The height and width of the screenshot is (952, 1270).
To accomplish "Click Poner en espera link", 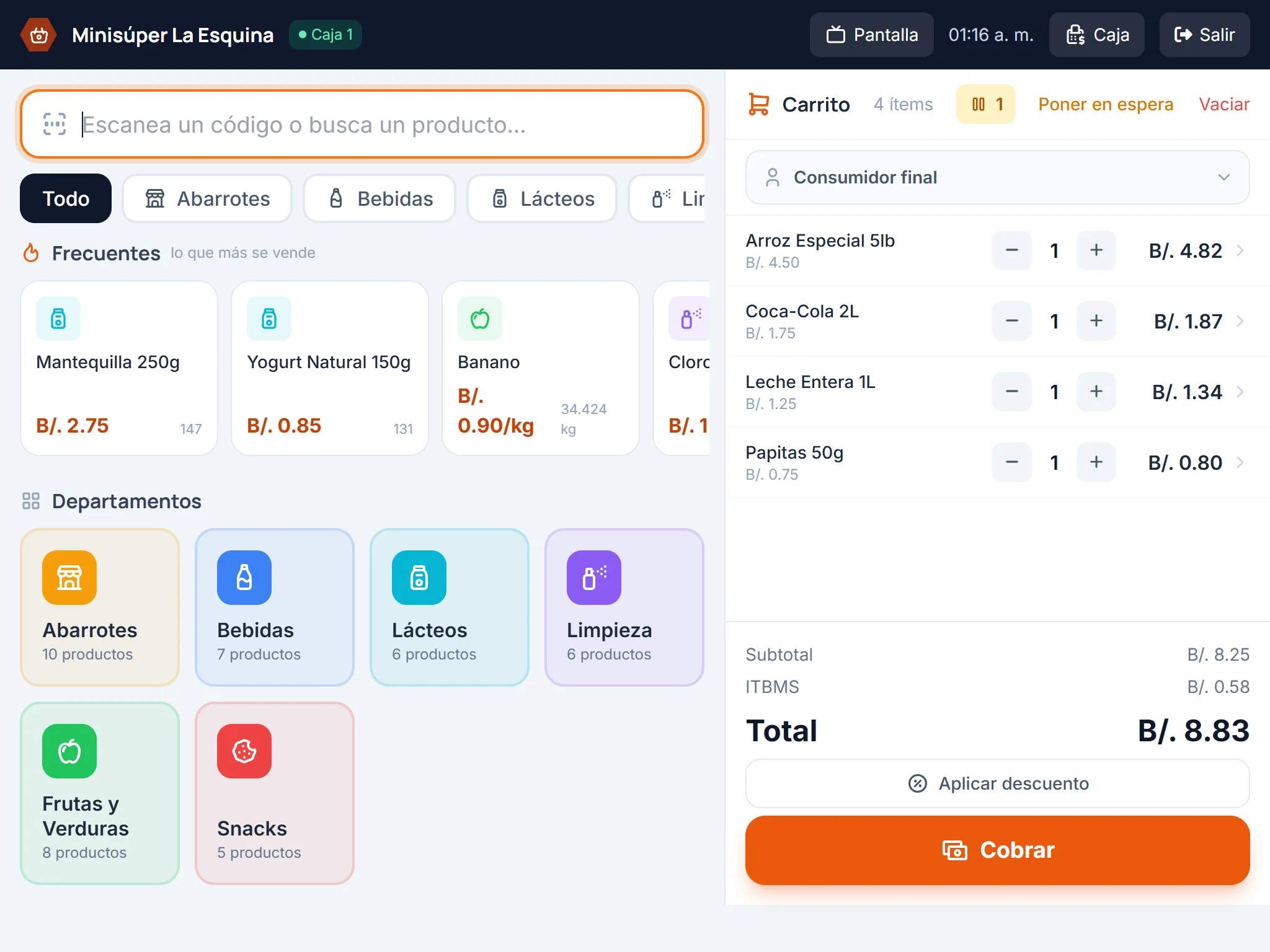I will [1106, 104].
